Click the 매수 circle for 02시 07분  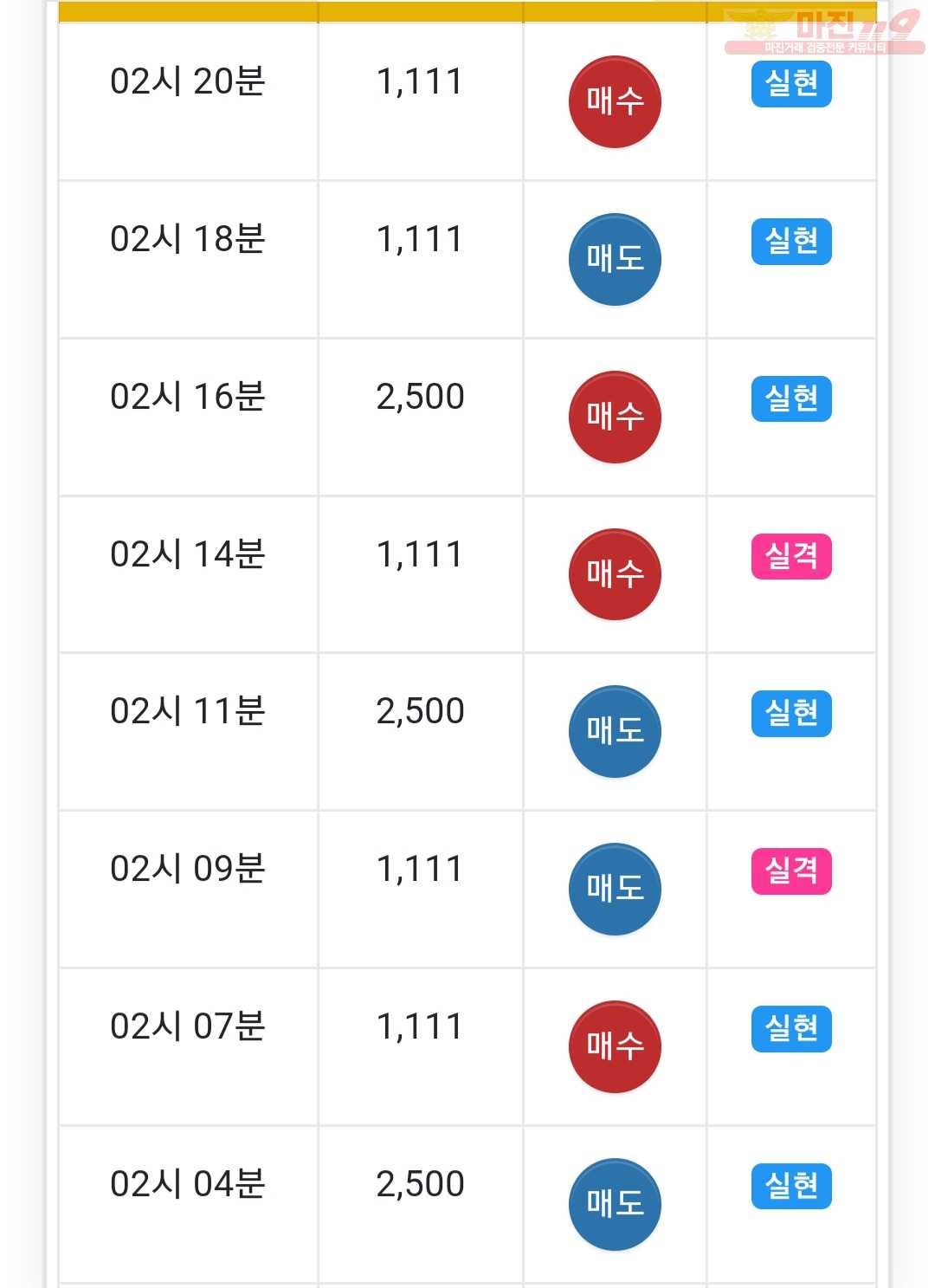point(615,1047)
